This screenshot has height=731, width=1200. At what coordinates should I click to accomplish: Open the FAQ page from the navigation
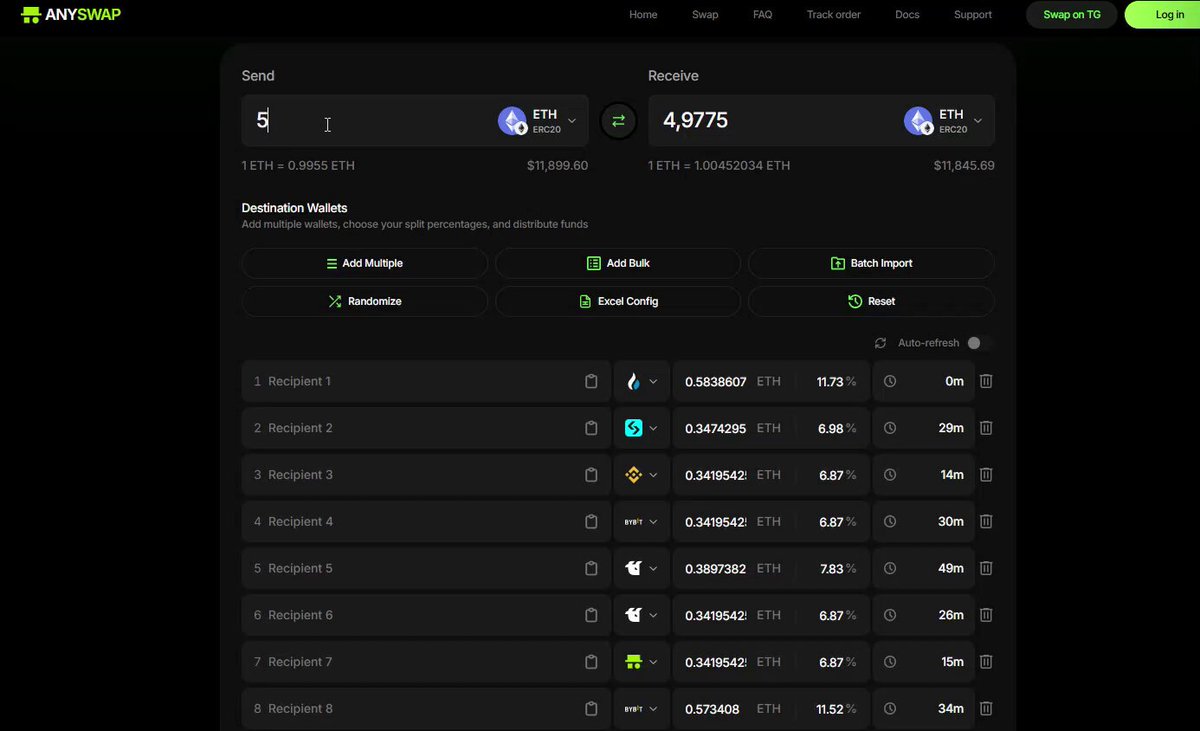tap(762, 15)
